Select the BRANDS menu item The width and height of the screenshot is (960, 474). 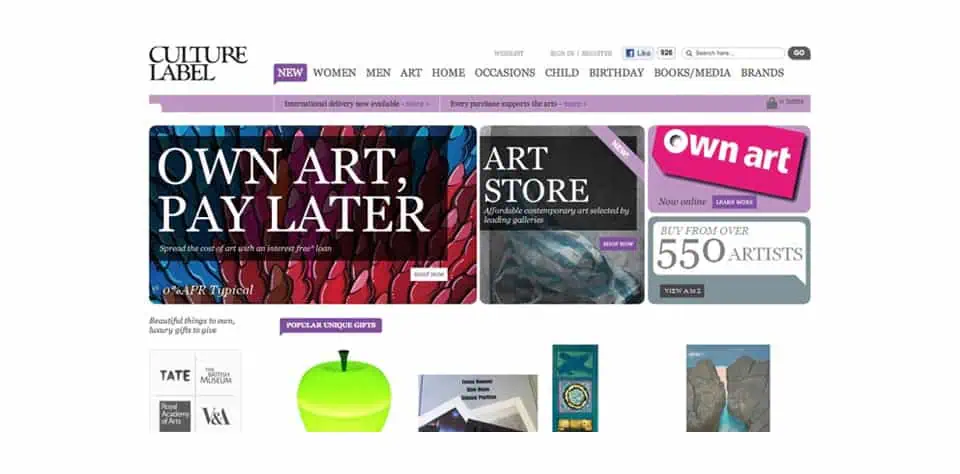point(762,73)
